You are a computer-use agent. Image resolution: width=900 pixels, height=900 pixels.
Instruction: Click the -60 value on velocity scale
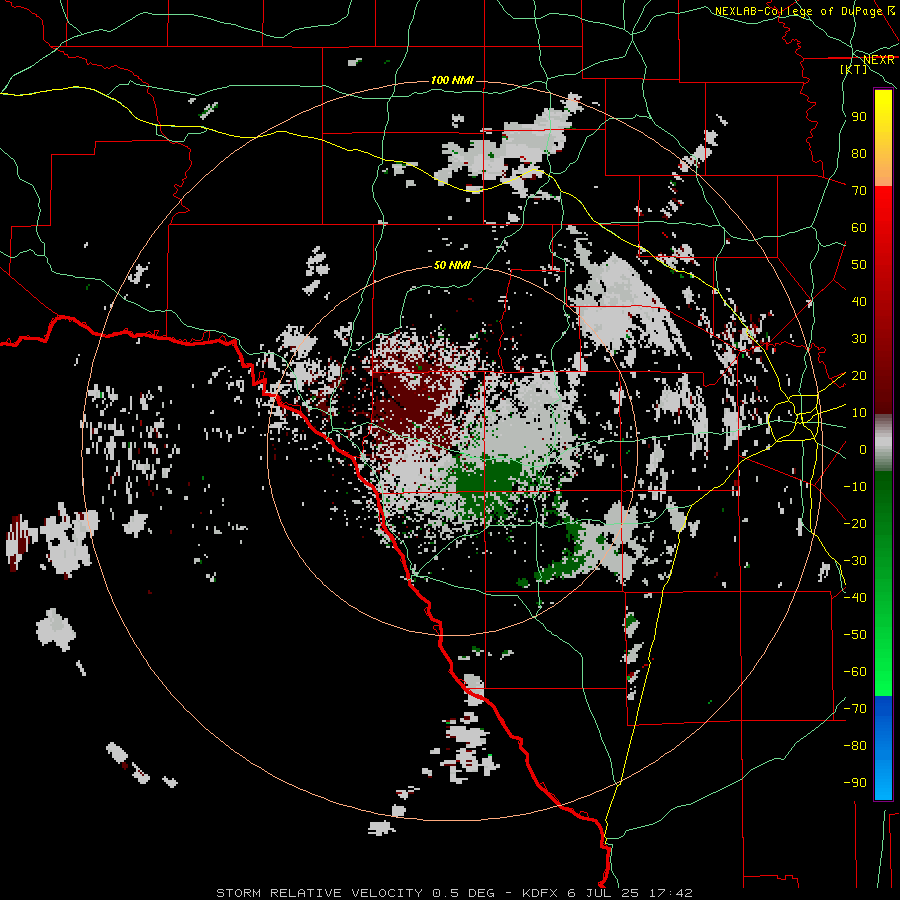tap(855, 672)
